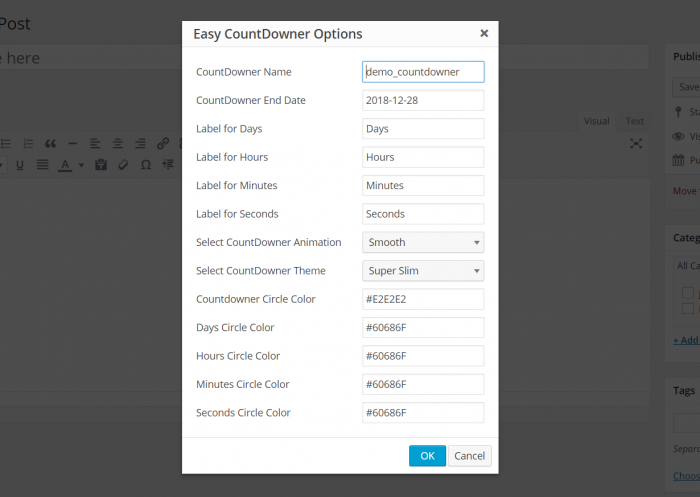This screenshot has height=497, width=700.
Task: Click the Countdowner Circle Color field
Action: [x=423, y=299]
